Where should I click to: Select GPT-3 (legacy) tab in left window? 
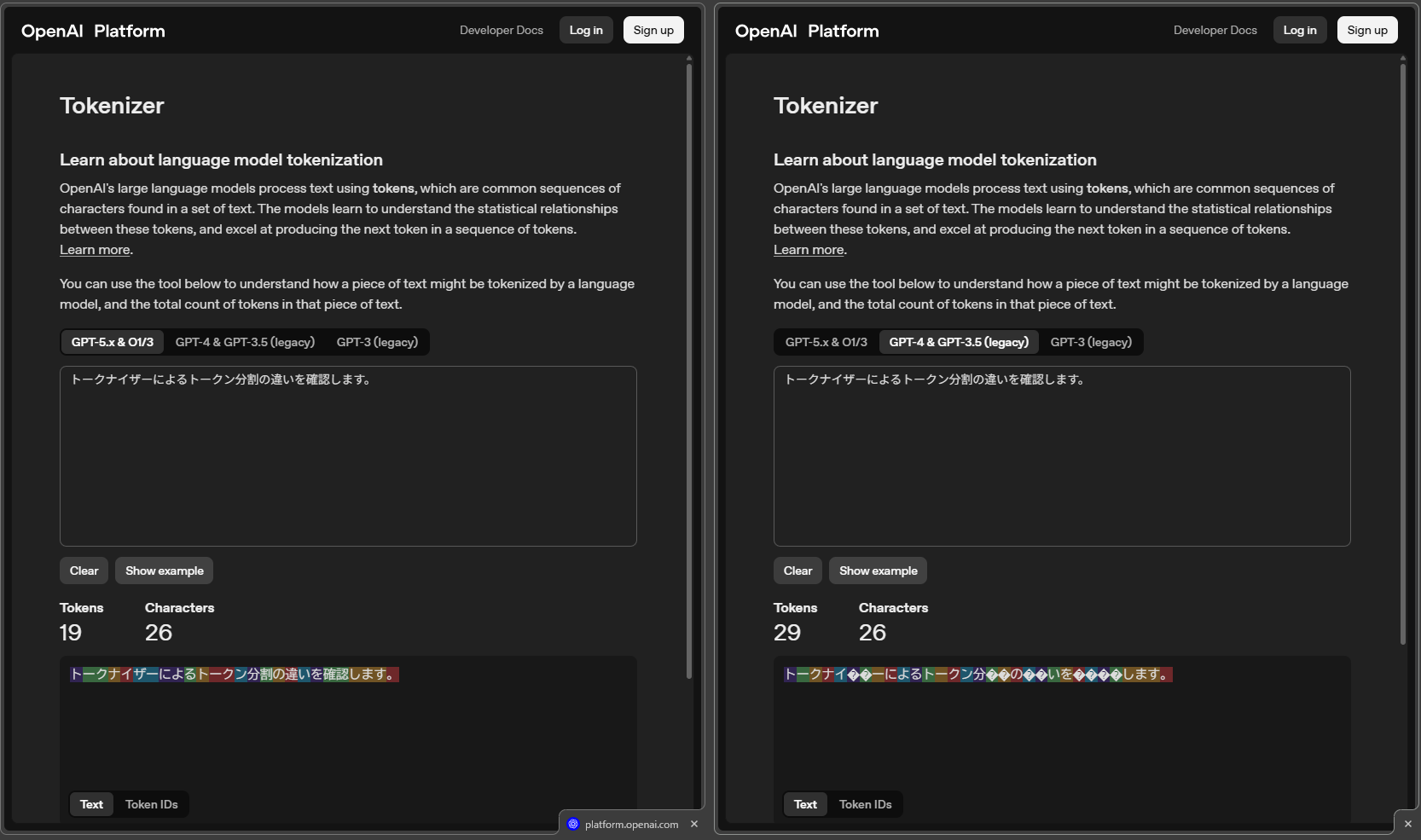click(377, 342)
